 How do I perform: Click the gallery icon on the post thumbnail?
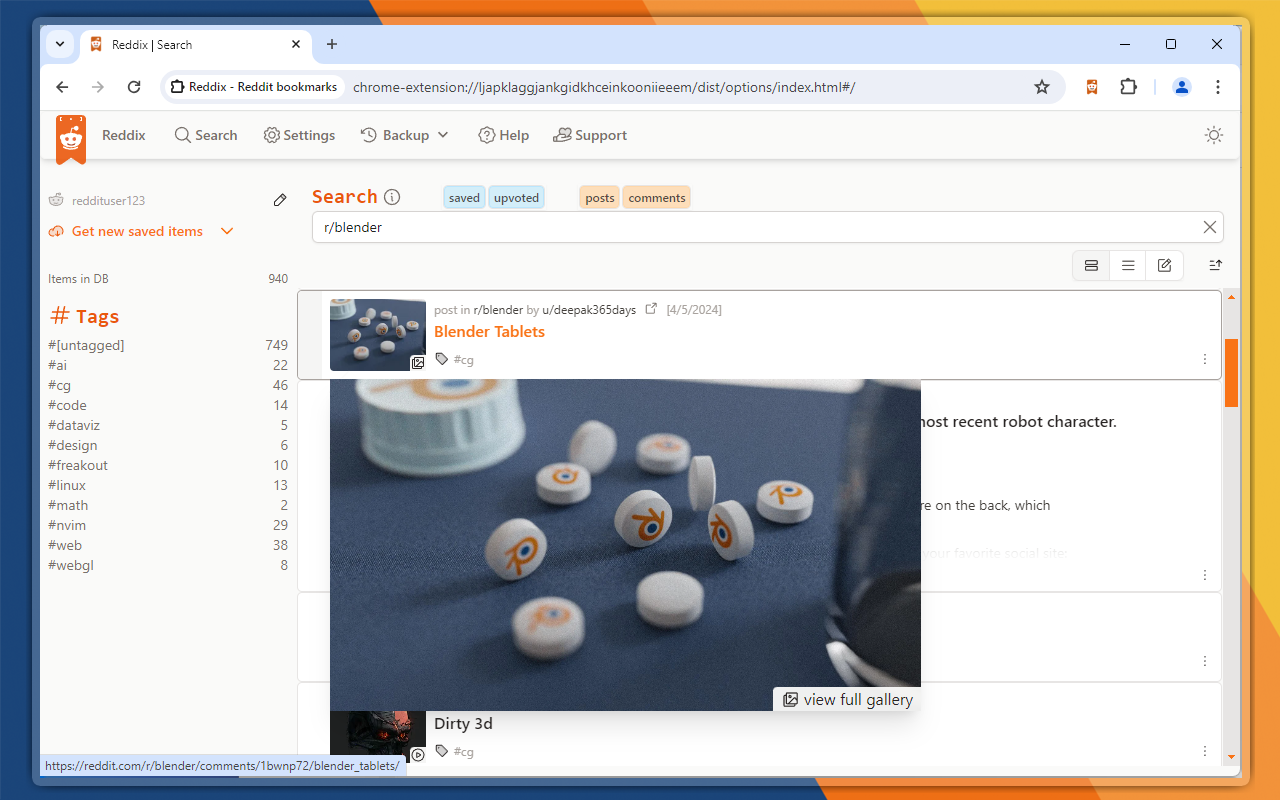click(x=419, y=363)
